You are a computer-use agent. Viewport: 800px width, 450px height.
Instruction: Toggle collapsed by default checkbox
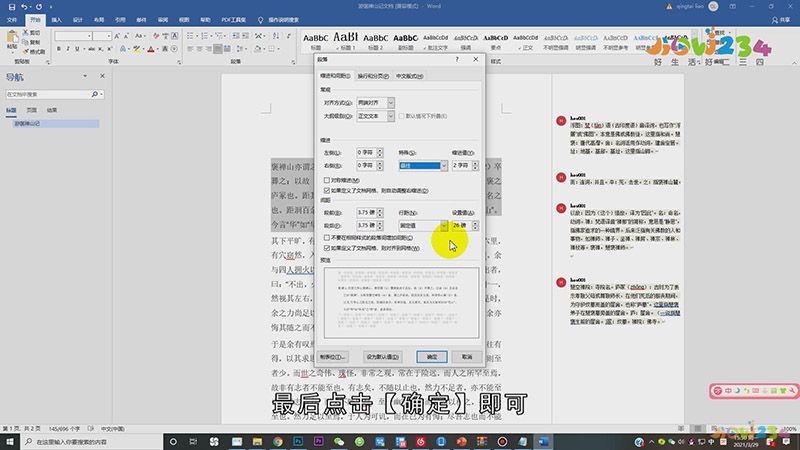click(x=402, y=116)
